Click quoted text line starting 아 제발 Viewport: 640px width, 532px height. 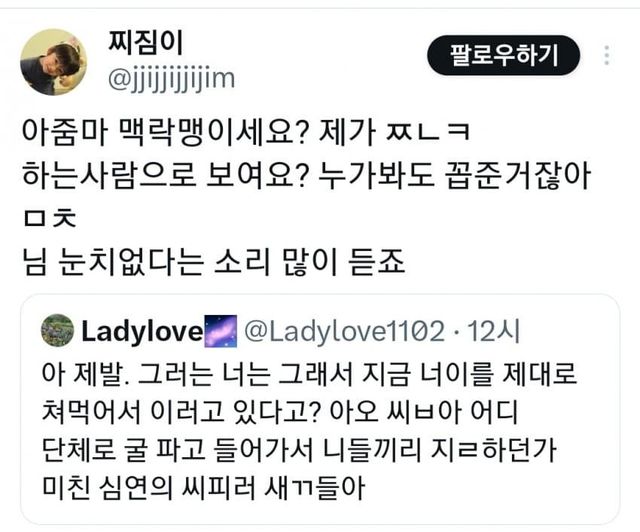309,374
